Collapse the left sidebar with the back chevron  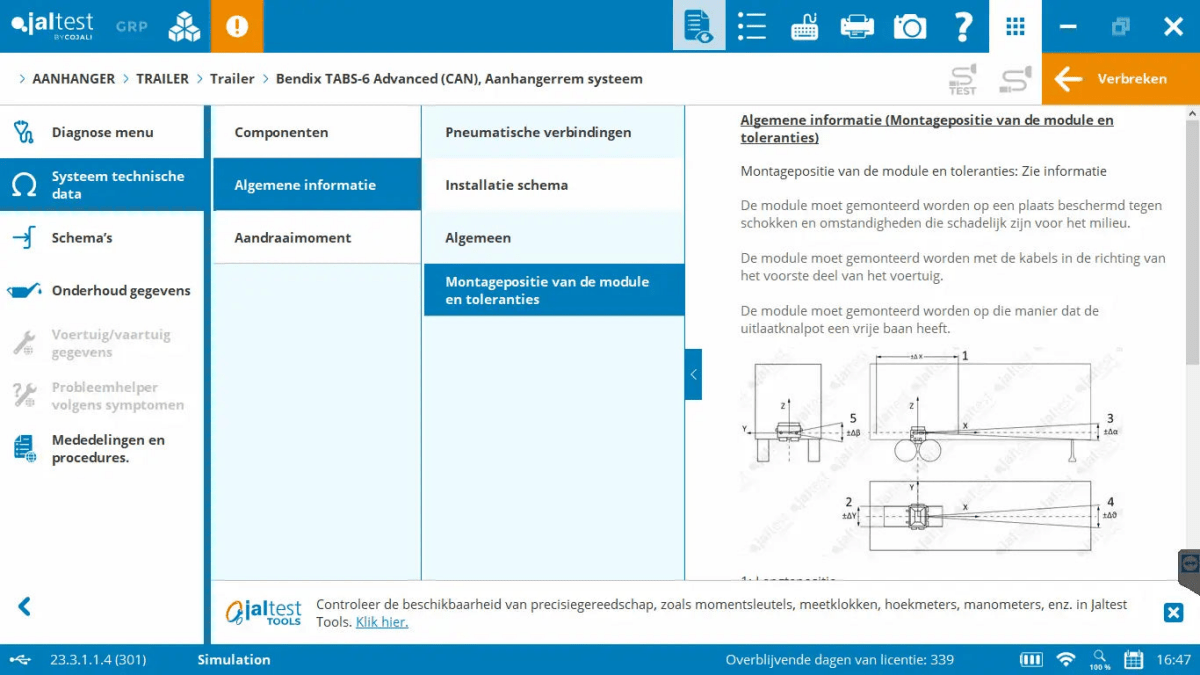click(25, 606)
